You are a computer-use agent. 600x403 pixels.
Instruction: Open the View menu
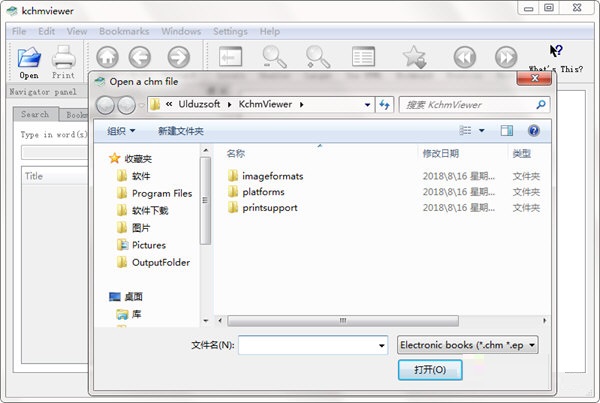(77, 31)
